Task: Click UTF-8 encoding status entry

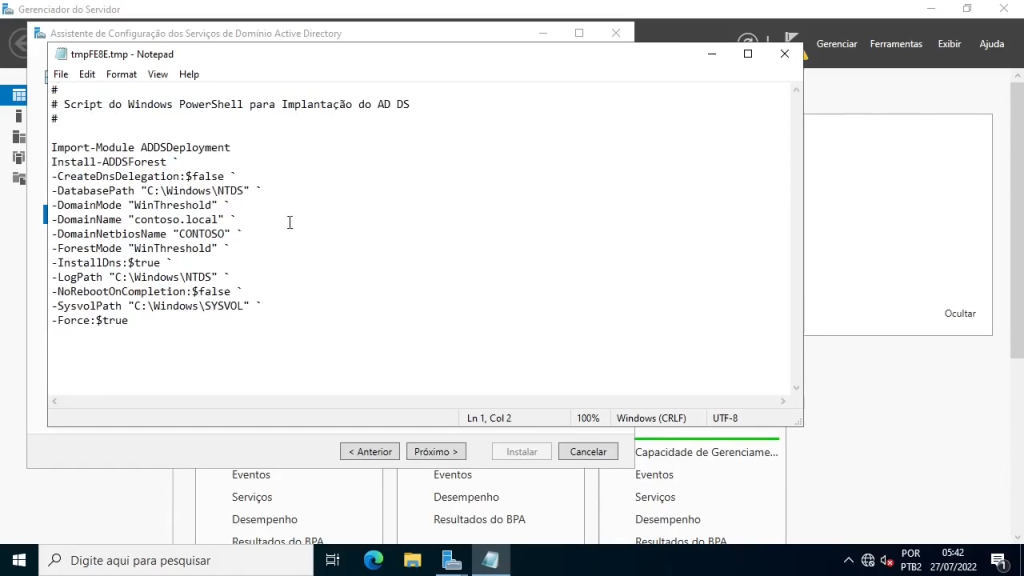Action: tap(725, 418)
